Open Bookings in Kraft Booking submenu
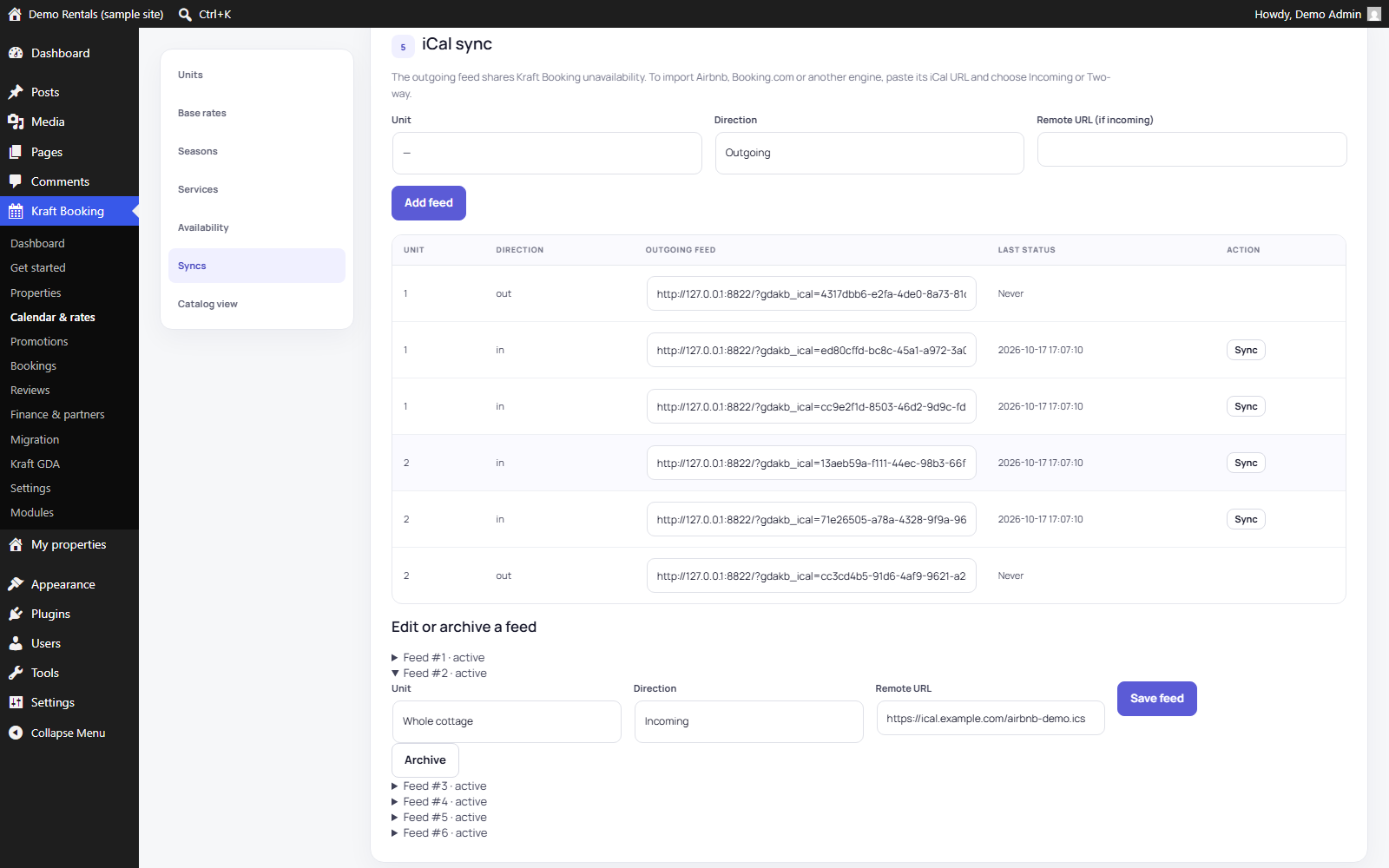The width and height of the screenshot is (1389, 868). coord(33,365)
